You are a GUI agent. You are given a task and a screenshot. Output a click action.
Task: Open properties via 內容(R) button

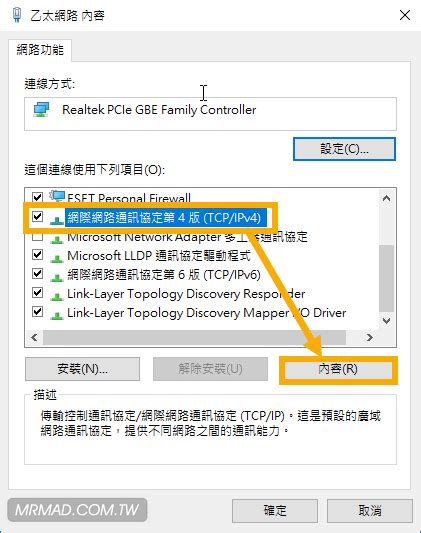pyautogui.click(x=338, y=369)
